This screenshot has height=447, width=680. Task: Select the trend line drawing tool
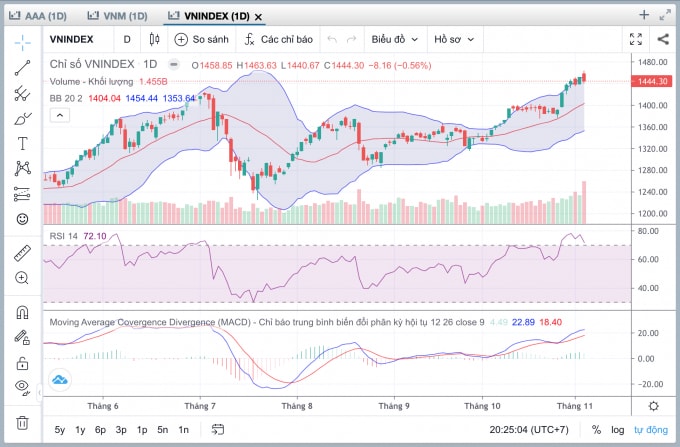point(23,68)
